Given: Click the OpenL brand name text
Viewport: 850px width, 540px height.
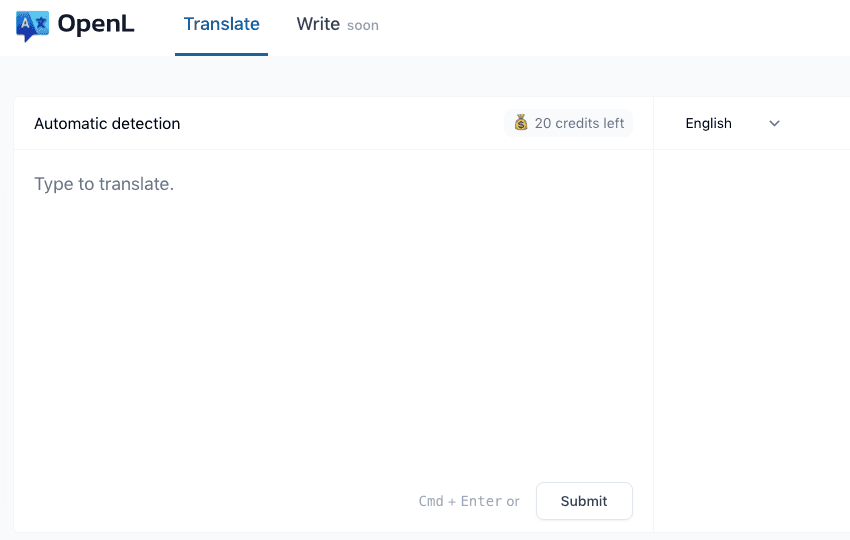Looking at the screenshot, I should tap(96, 25).
